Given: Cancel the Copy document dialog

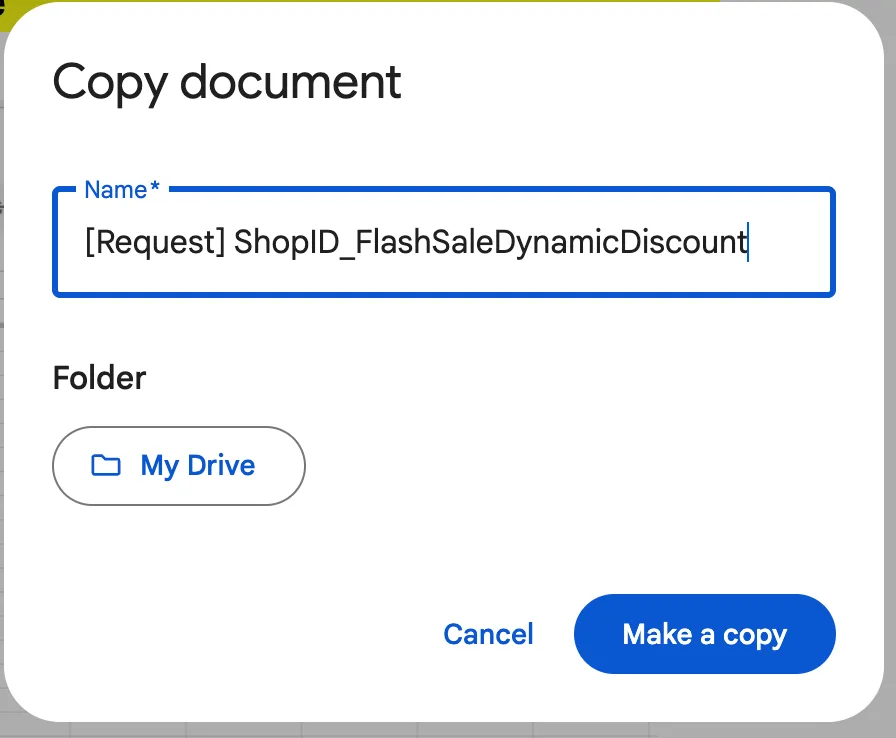Looking at the screenshot, I should click(x=489, y=634).
